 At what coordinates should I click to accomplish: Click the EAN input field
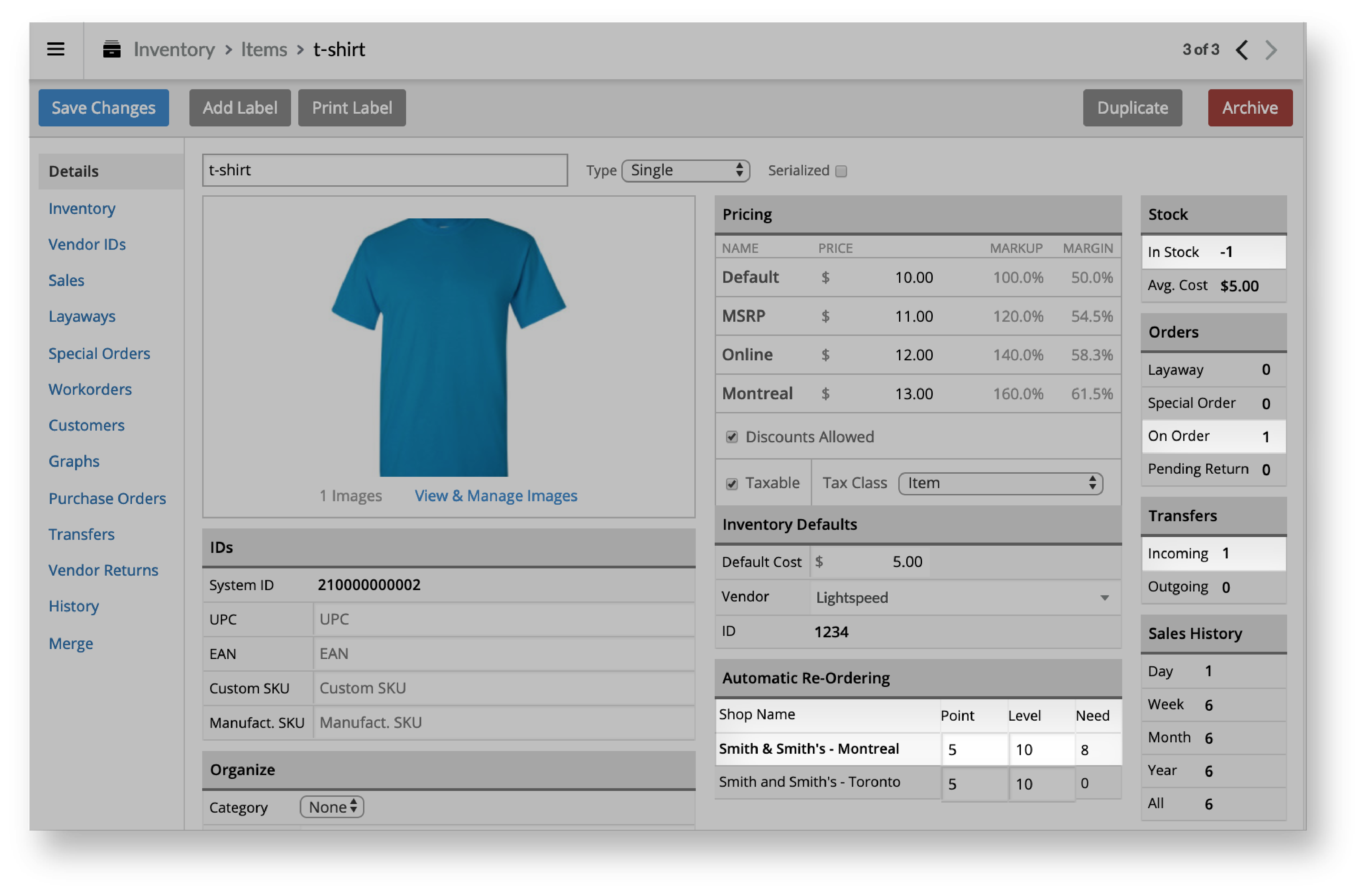(x=504, y=654)
